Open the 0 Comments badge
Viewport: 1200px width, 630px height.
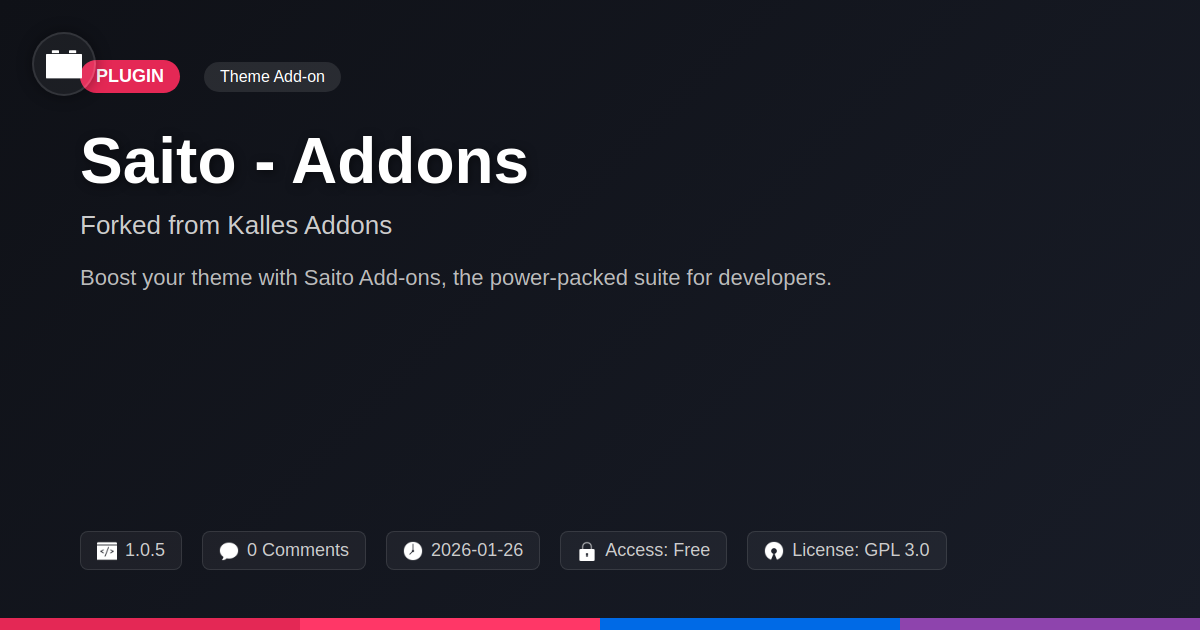click(284, 551)
